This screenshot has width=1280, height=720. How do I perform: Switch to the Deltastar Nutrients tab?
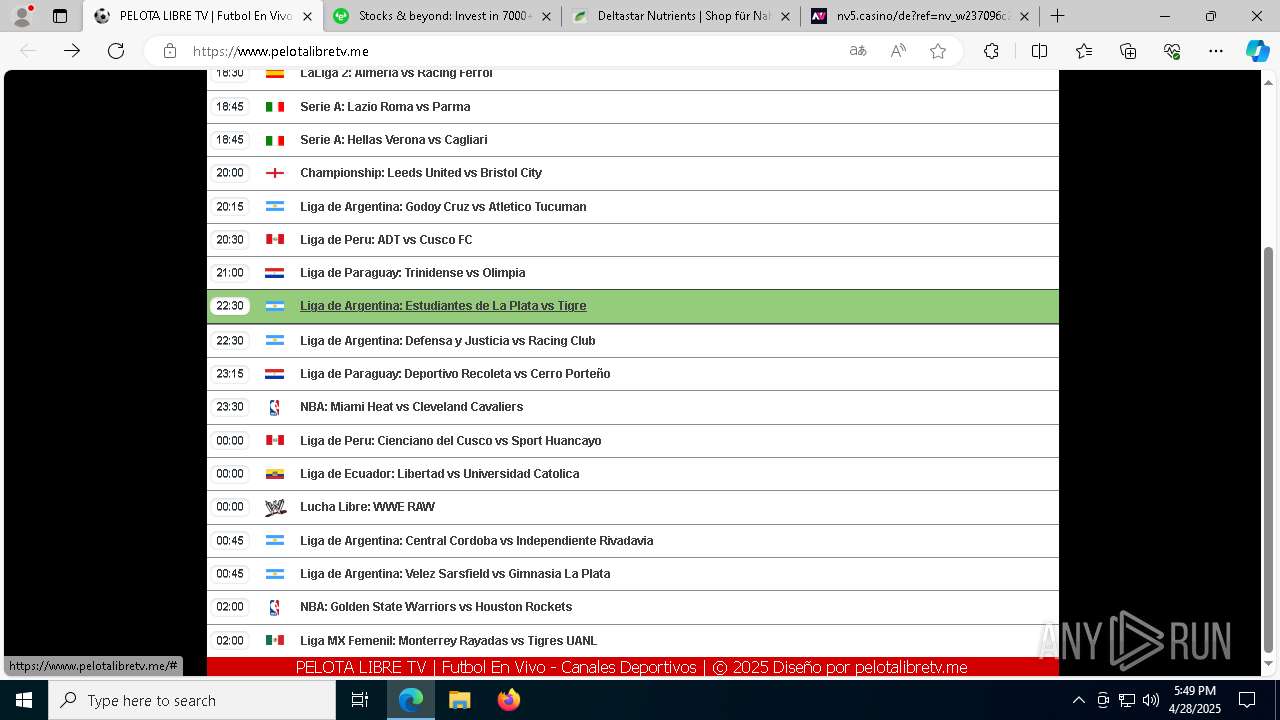pyautogui.click(x=681, y=16)
